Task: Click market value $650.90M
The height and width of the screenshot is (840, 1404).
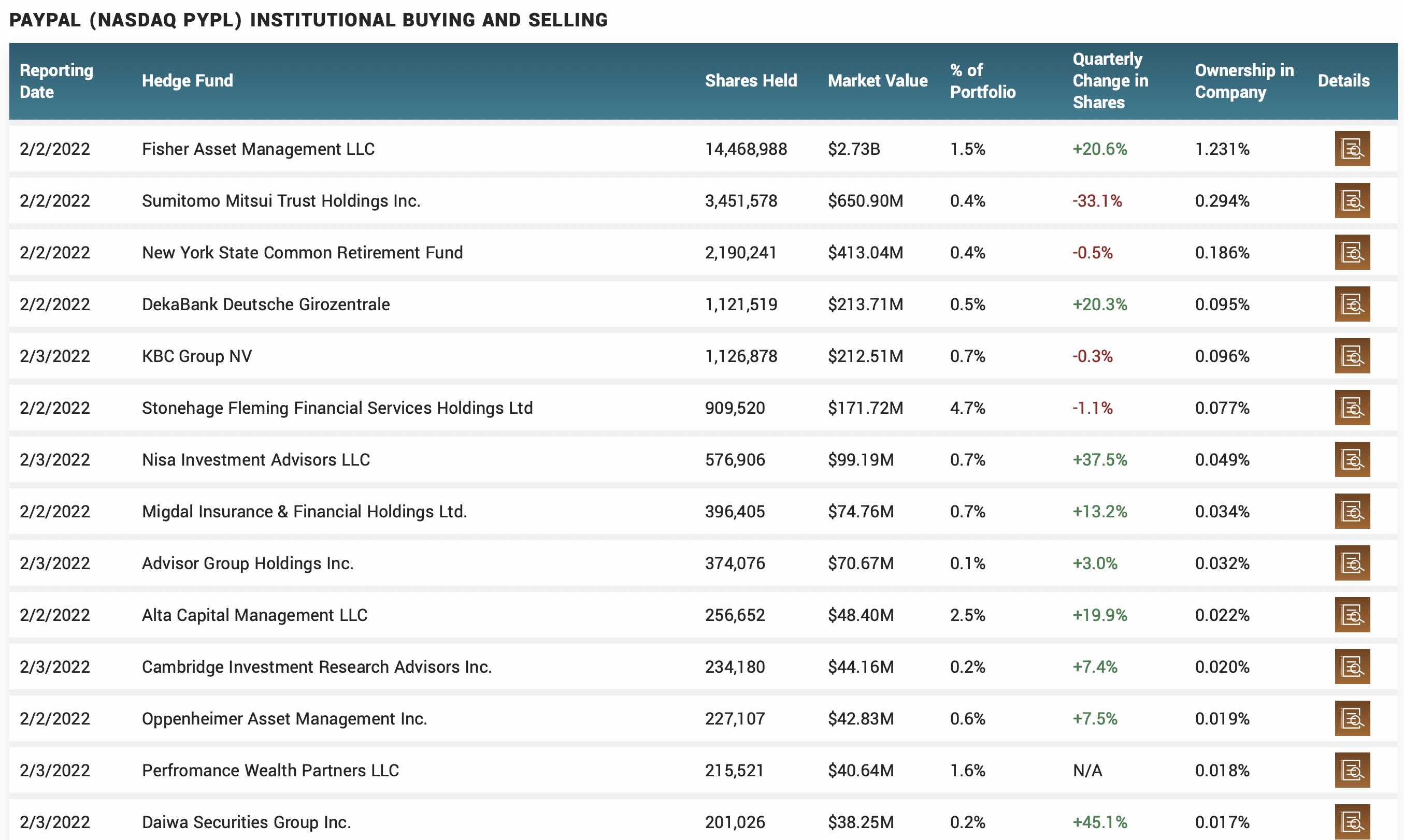Action: coord(865,200)
